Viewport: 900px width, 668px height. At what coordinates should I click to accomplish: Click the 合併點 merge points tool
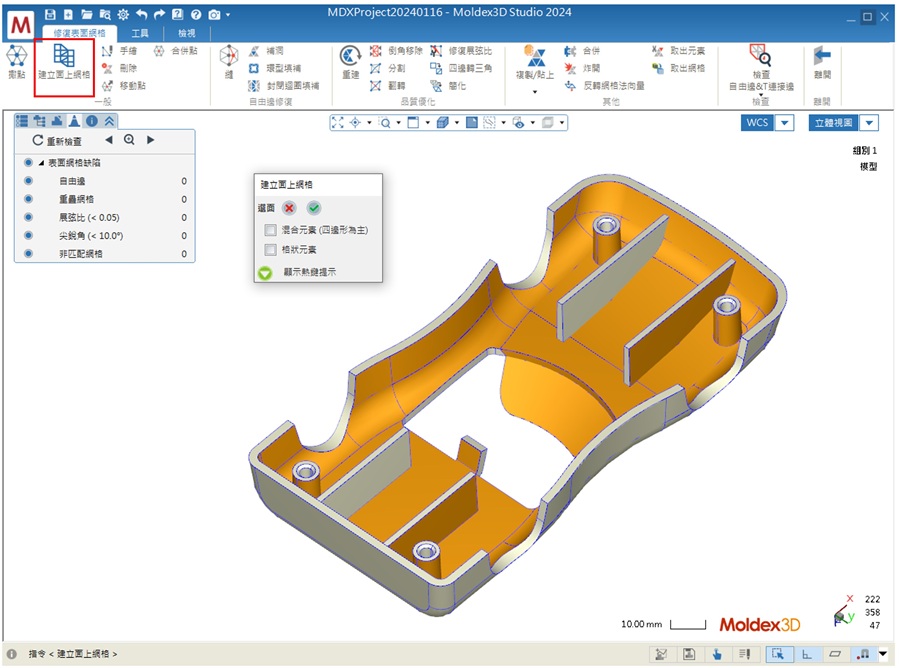(x=176, y=50)
